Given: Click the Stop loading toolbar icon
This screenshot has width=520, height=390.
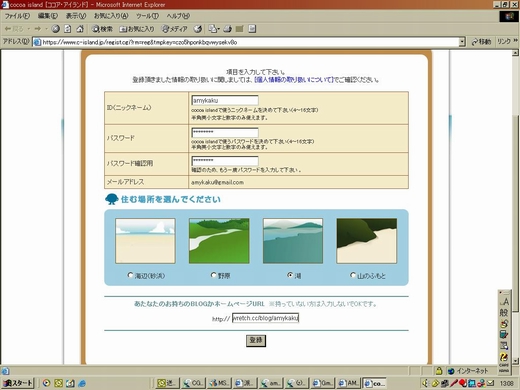Looking at the screenshot, I should [x=55, y=29].
